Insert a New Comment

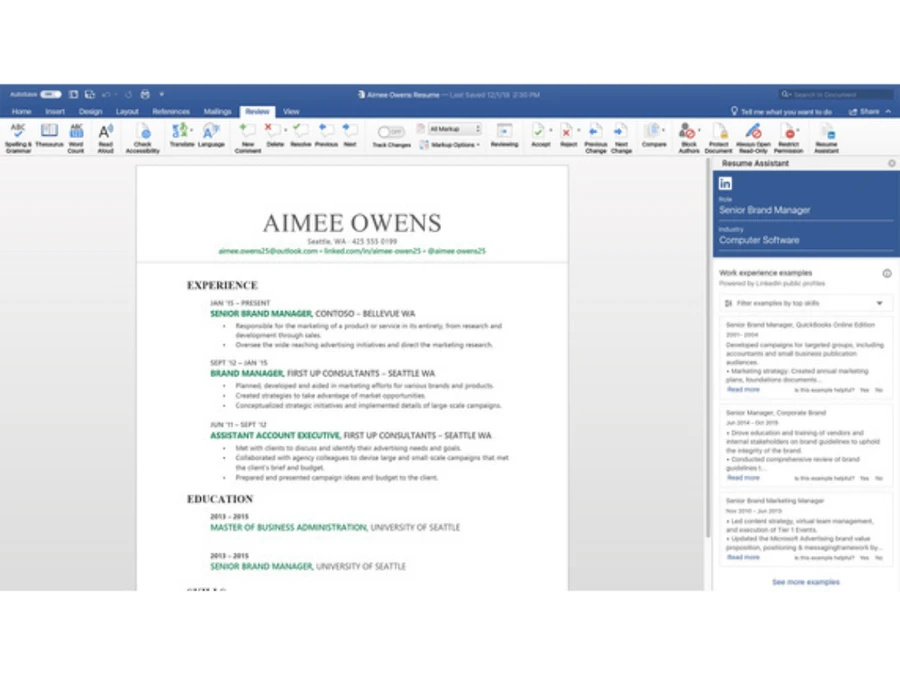pos(248,138)
